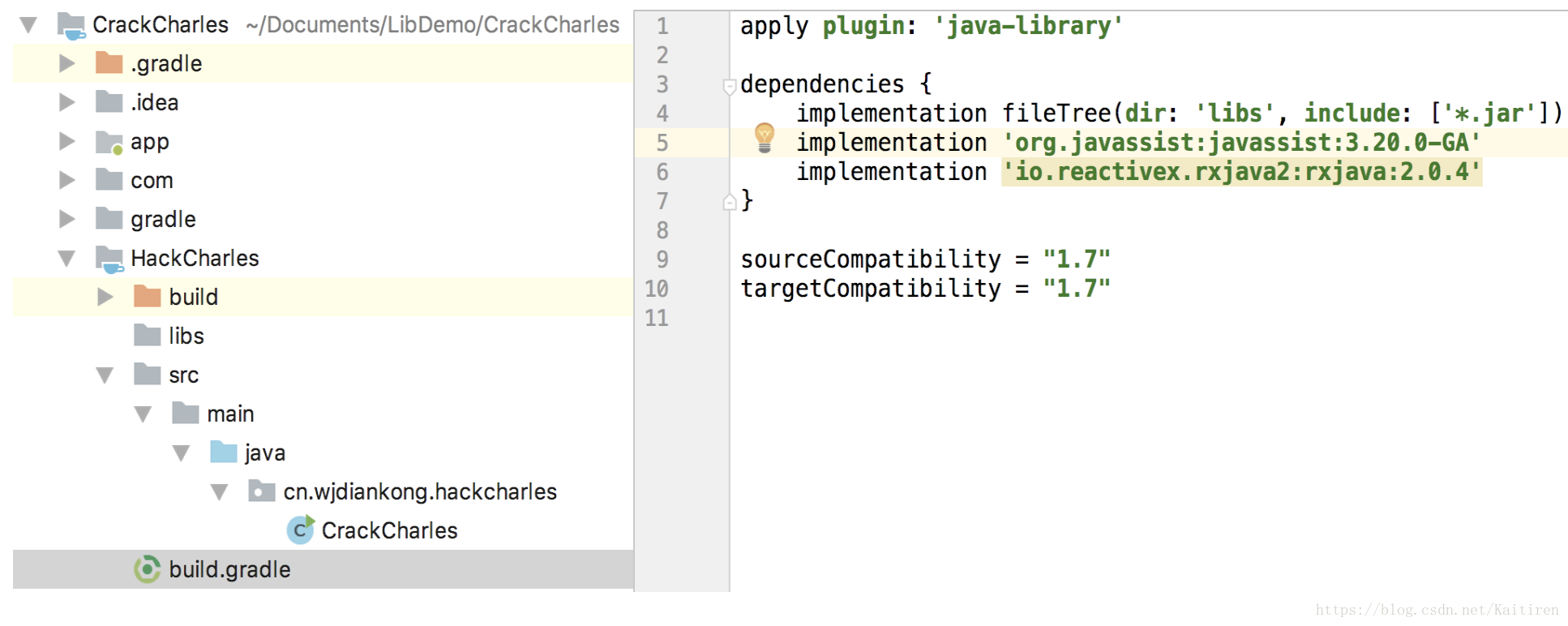Select the main folder label
Viewport: 1568px width, 626px height.
pyautogui.click(x=230, y=414)
